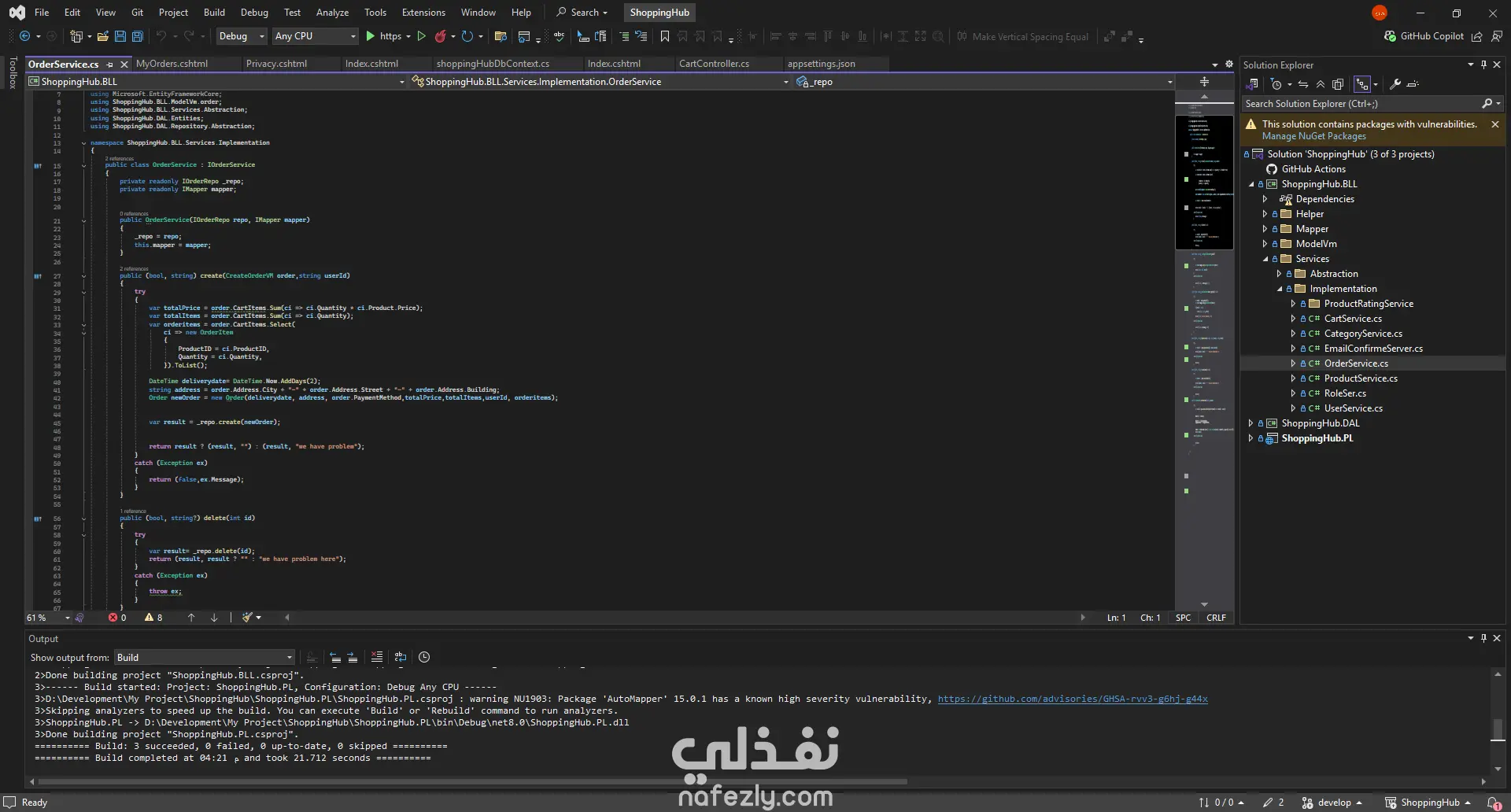Screen dimensions: 1511x812
Task: Toggle auto-hide pin on Solution Explorer
Action: coord(1483,65)
